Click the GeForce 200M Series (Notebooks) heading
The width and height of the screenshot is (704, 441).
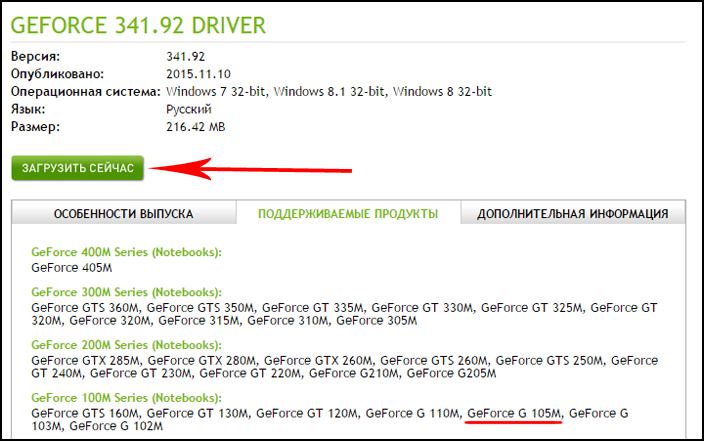click(x=127, y=345)
